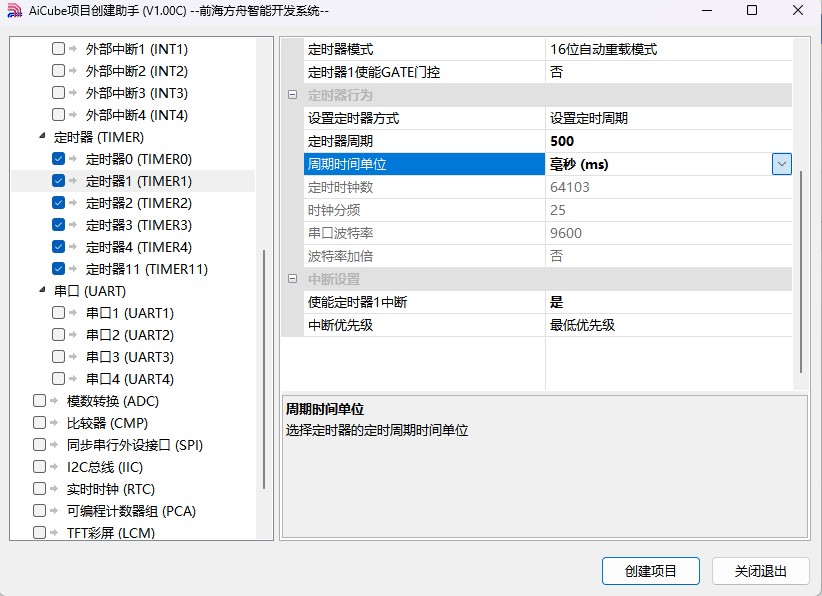Click the AiCube app icon in title bar
Image resolution: width=822 pixels, height=596 pixels.
coord(15,10)
